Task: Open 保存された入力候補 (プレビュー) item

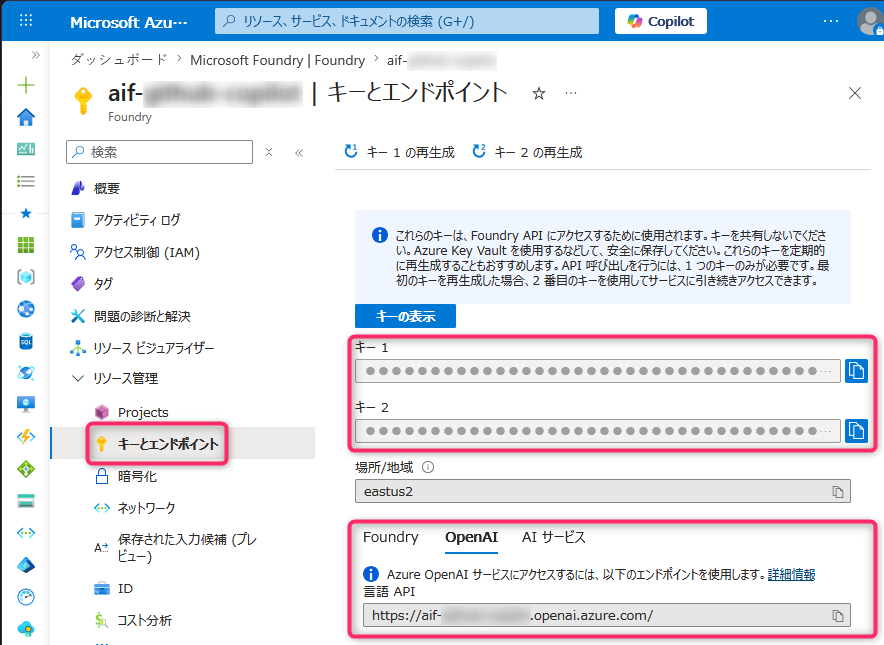Action: tap(187, 547)
